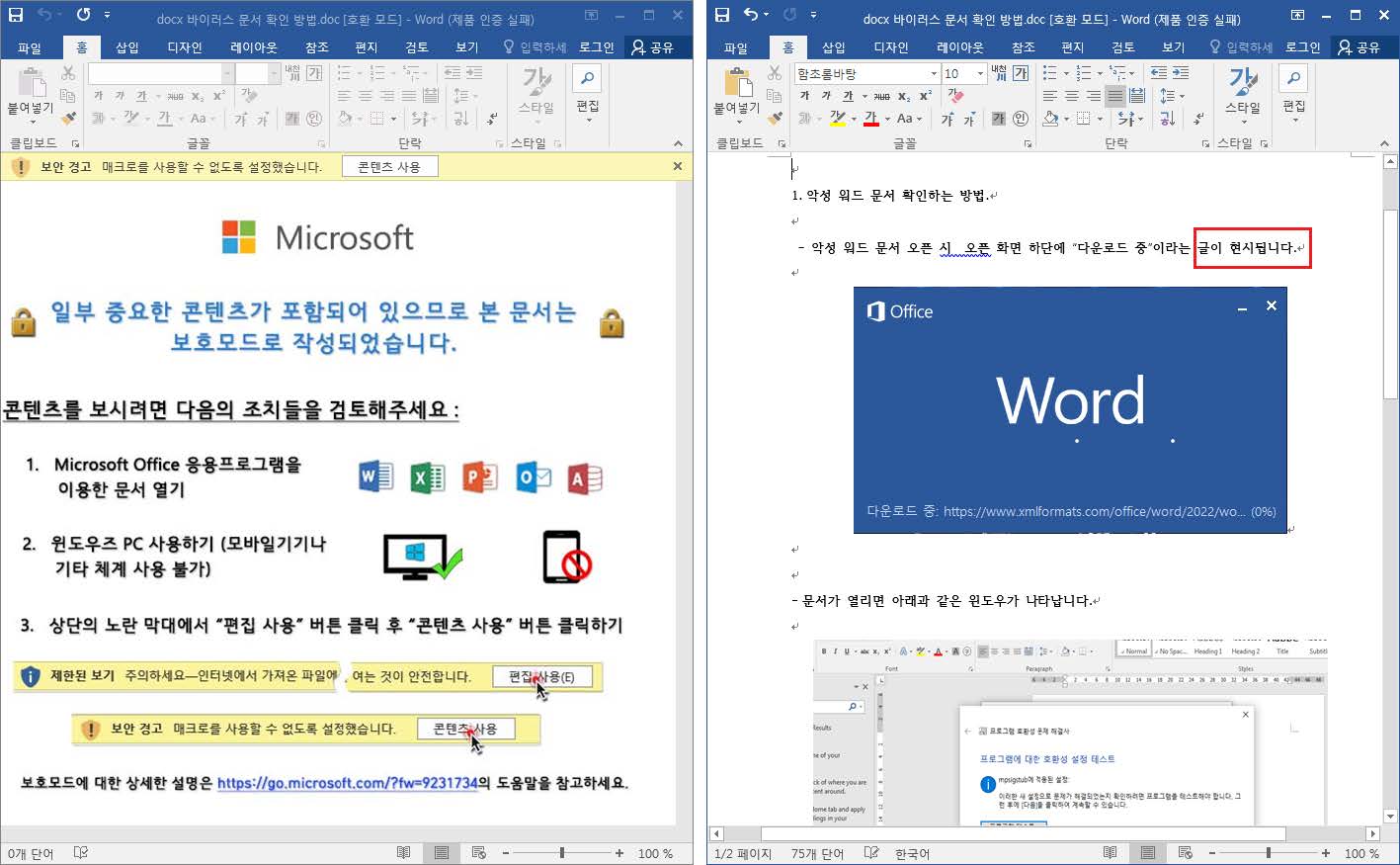Click 로그인 in left Word window
1400x865 pixels.
(x=597, y=46)
